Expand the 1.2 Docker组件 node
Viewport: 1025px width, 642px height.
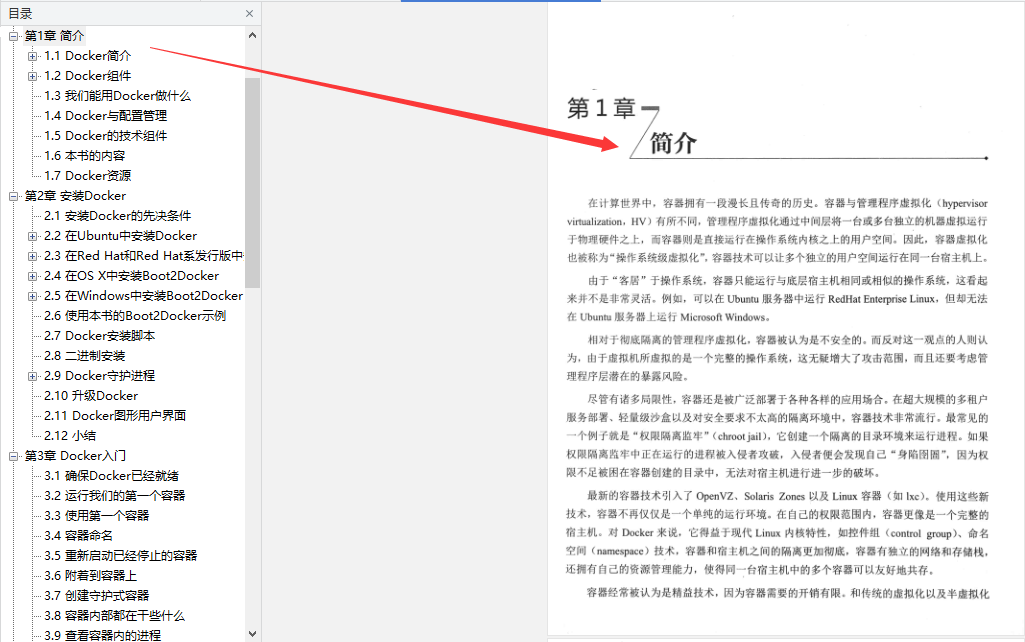pos(32,76)
